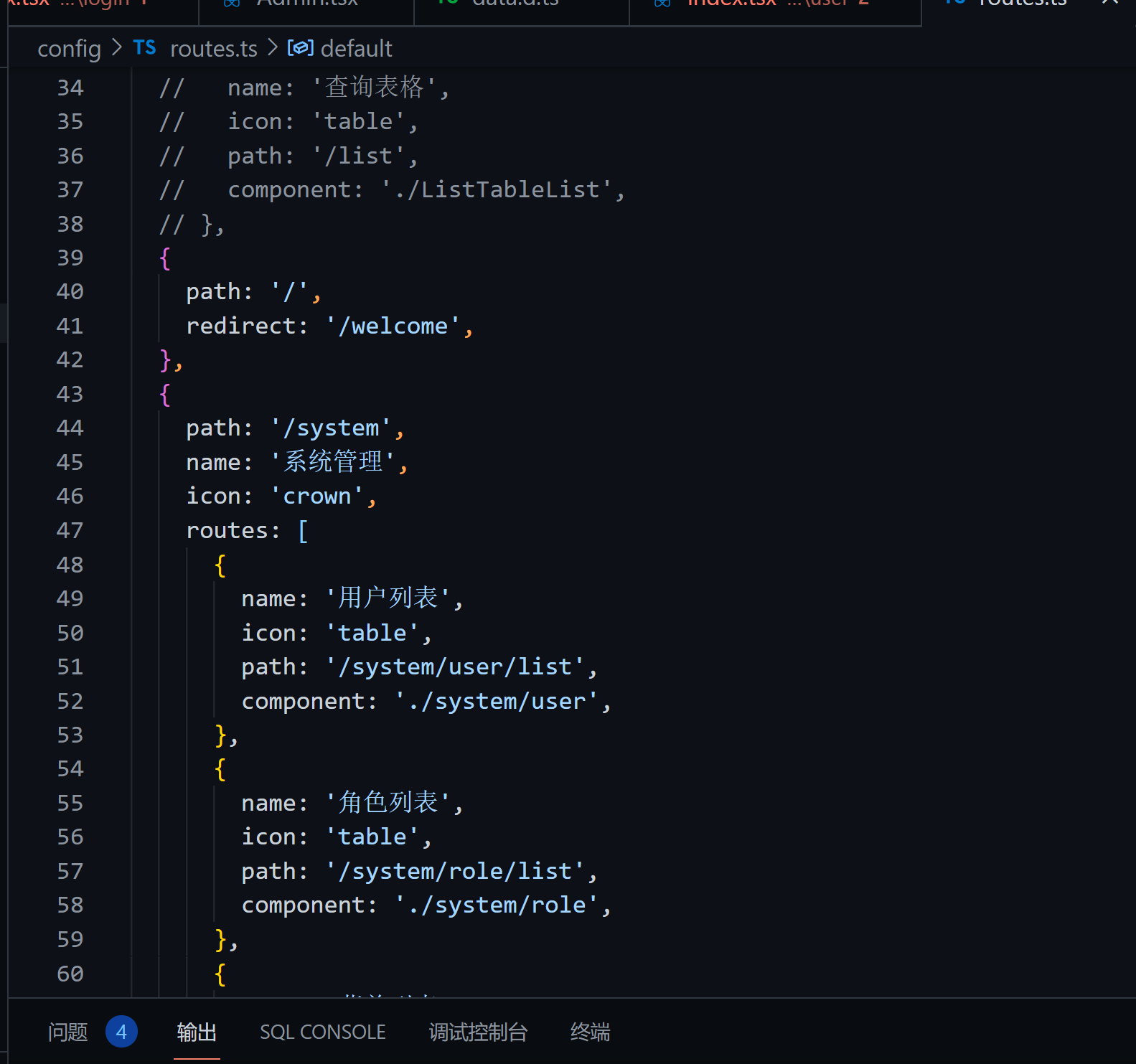Switch to the 问题 panel tab
1136x1064 pixels.
pyautogui.click(x=68, y=1032)
